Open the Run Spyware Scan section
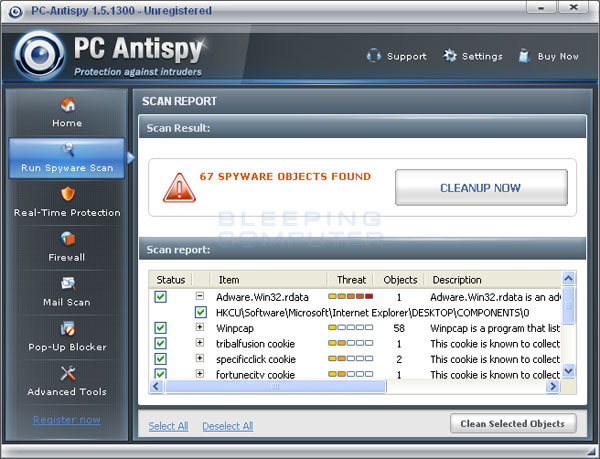Image resolution: width=600 pixels, height=459 pixels. (67, 158)
